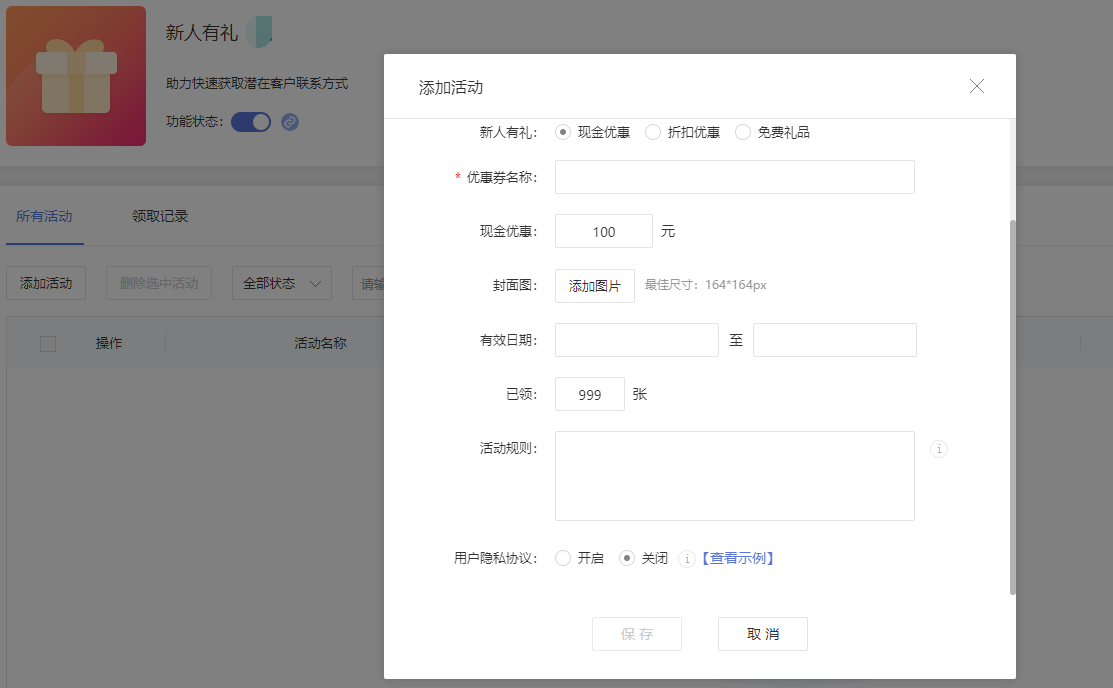Click the 添加活动 button above the table
Image resolution: width=1113 pixels, height=688 pixels.
pos(45,283)
